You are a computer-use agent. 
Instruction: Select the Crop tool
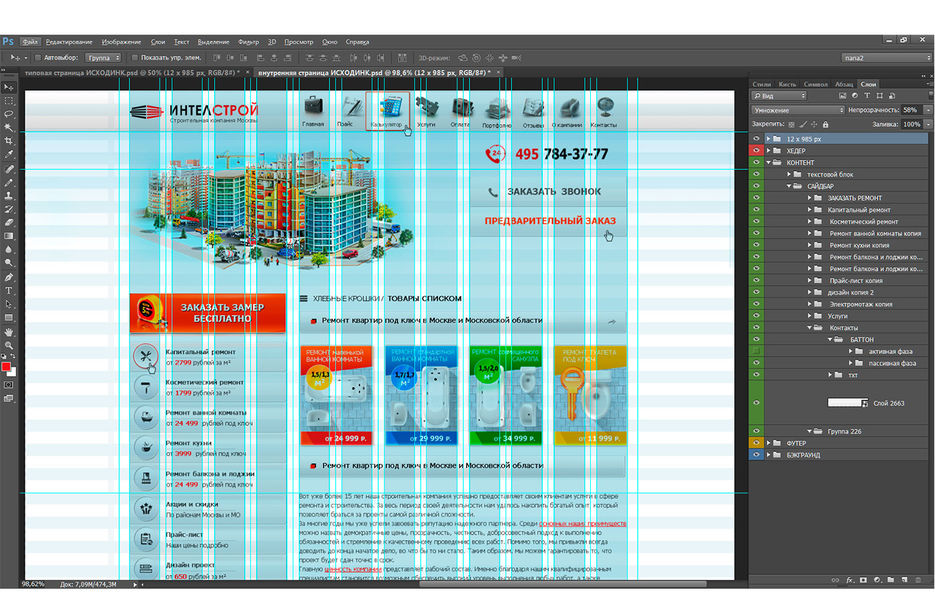click(x=8, y=141)
